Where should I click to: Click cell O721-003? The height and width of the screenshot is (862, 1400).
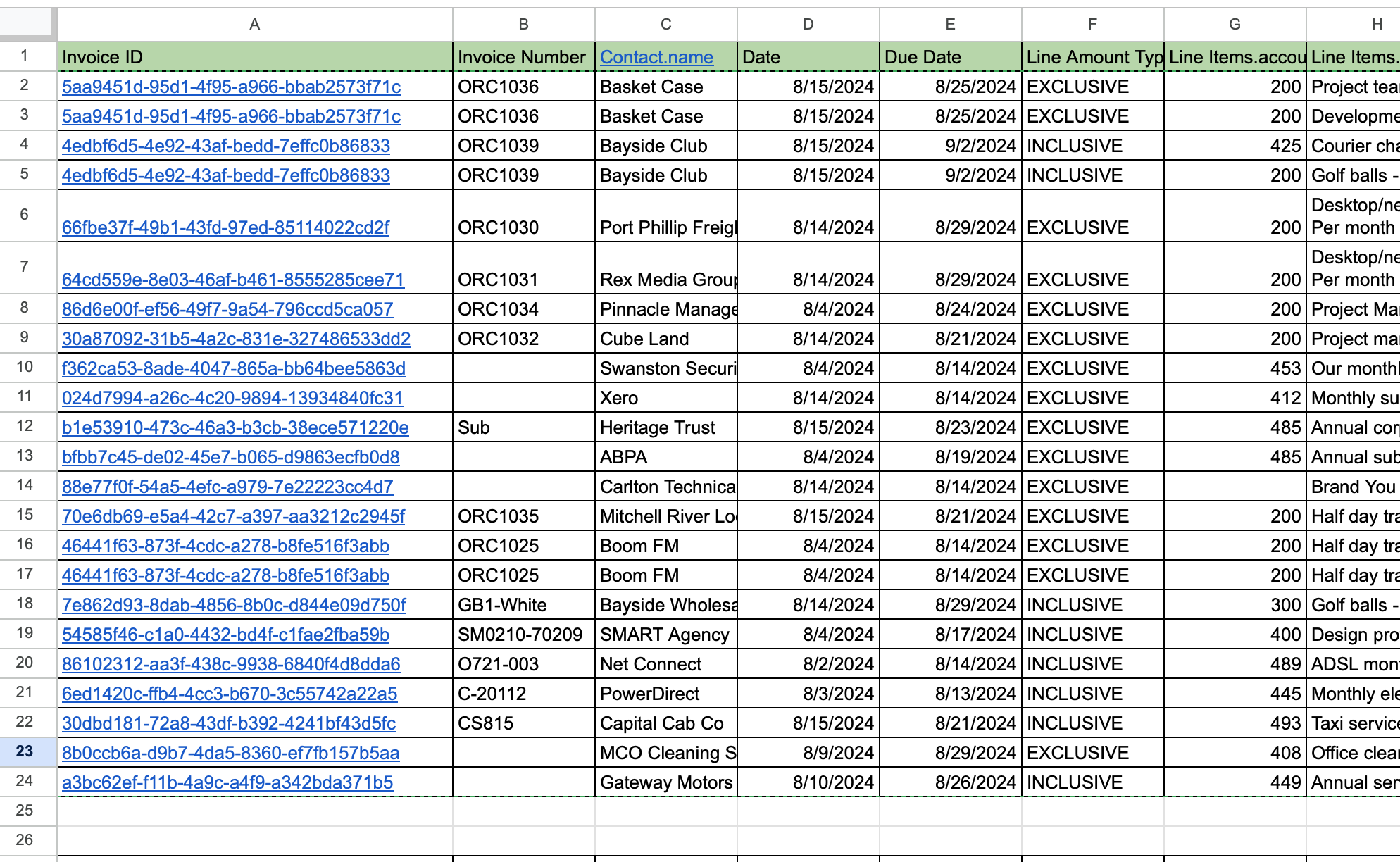(523, 664)
